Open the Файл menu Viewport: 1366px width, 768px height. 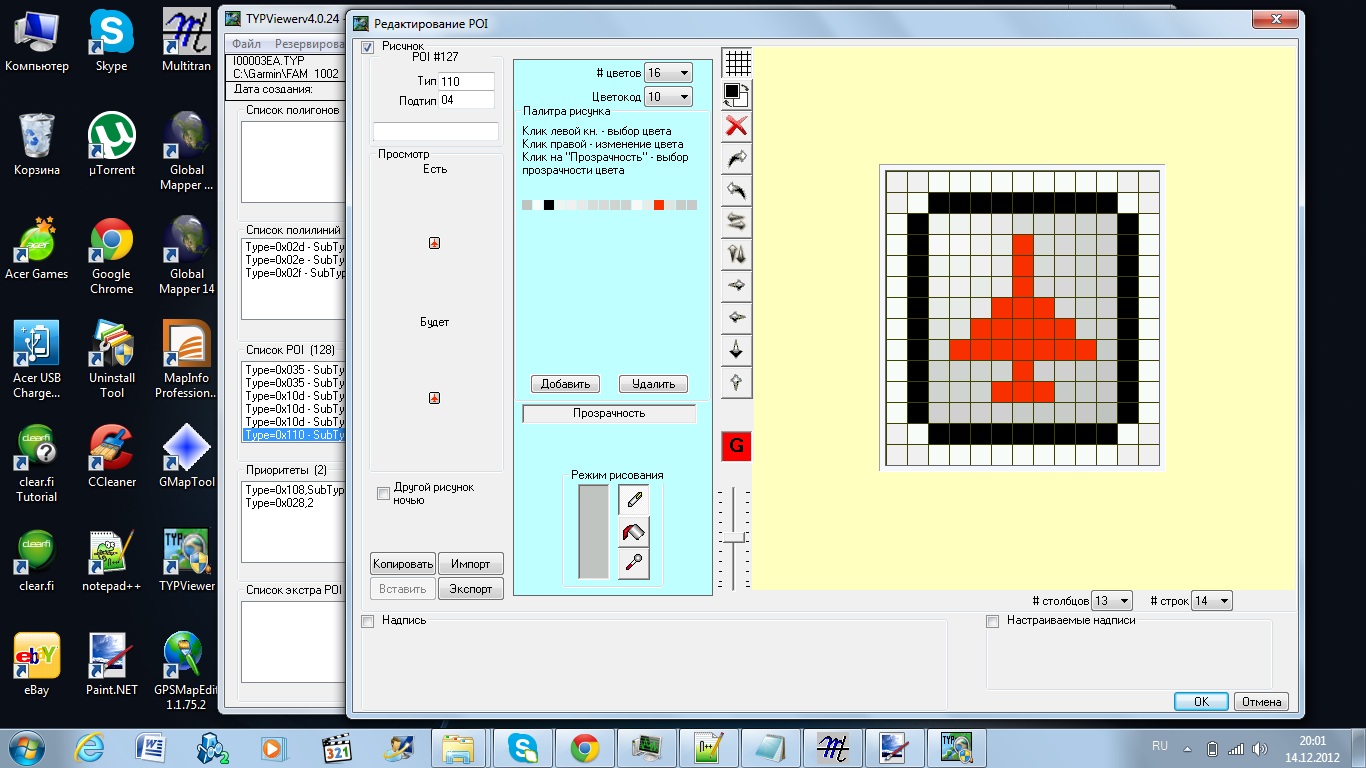click(x=246, y=44)
